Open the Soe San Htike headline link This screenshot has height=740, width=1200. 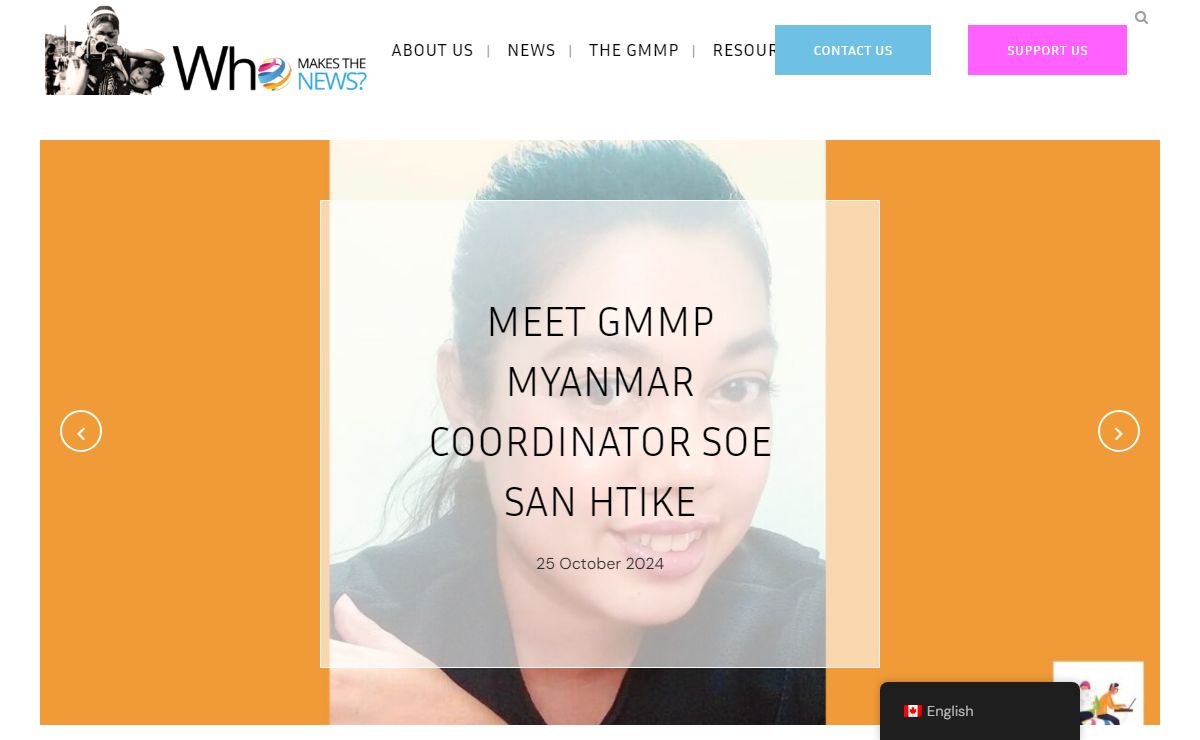pos(600,412)
